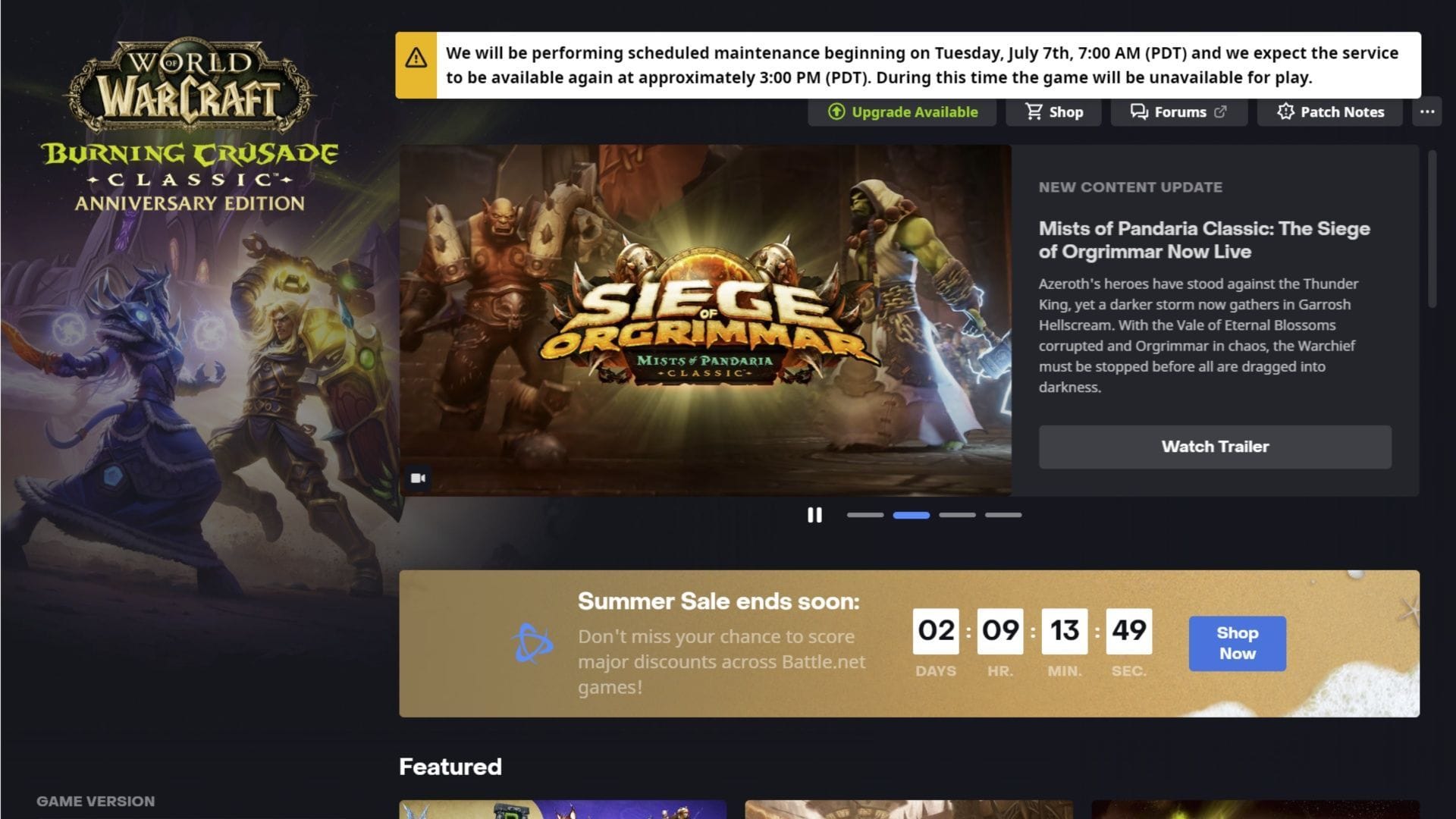Viewport: 1456px width, 819px height.
Task: Open the second Featured card thumbnail
Action: [908, 809]
